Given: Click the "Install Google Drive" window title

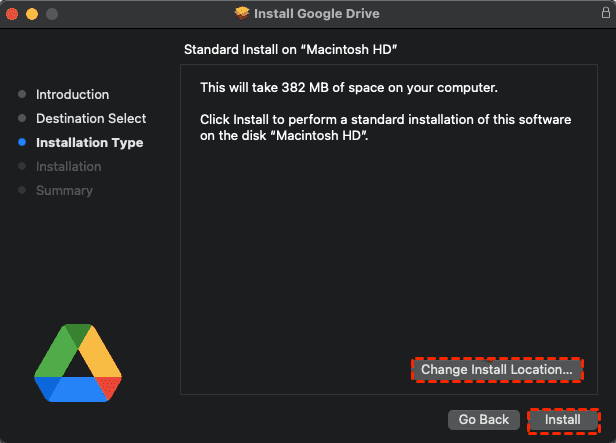Looking at the screenshot, I should click(x=316, y=14).
